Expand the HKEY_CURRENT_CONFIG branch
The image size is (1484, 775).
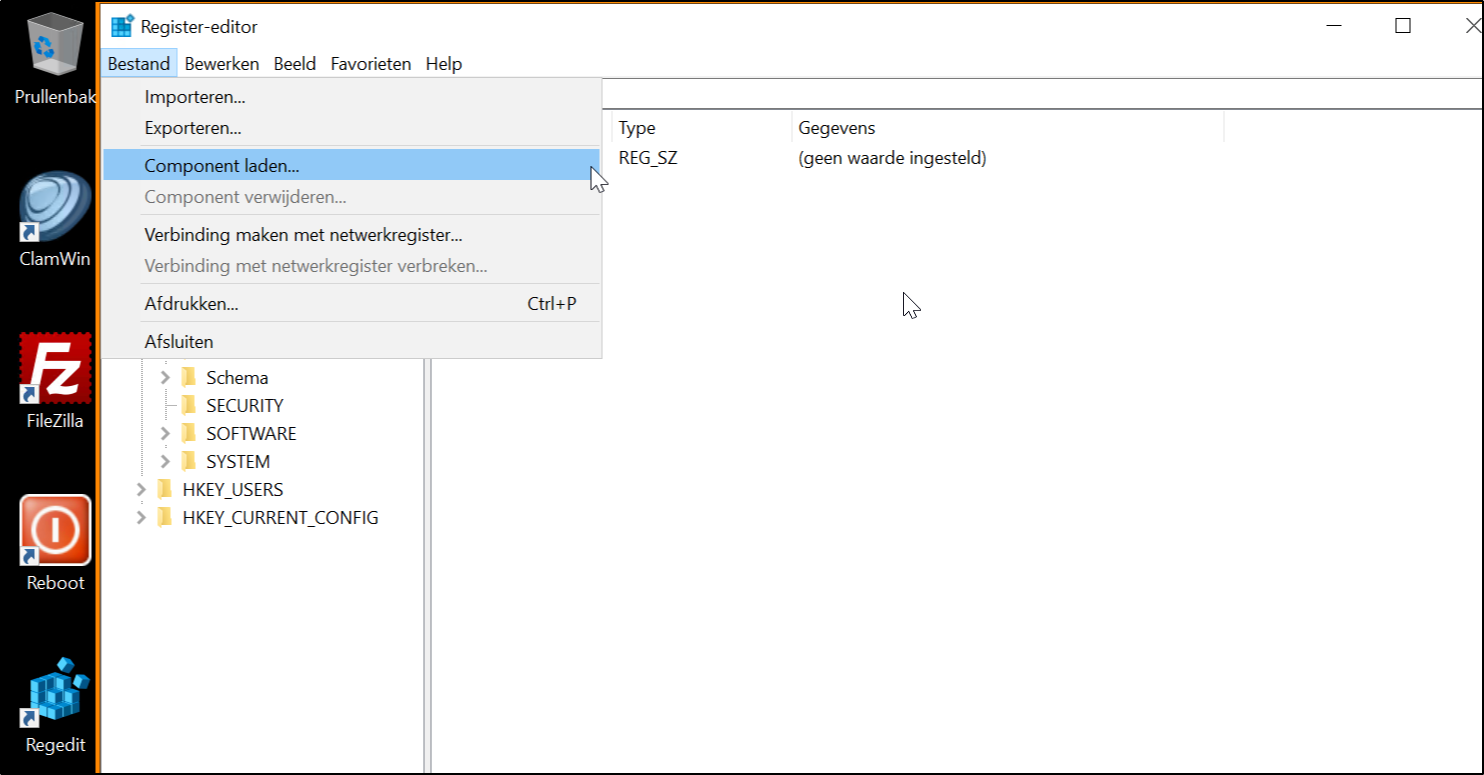(143, 517)
